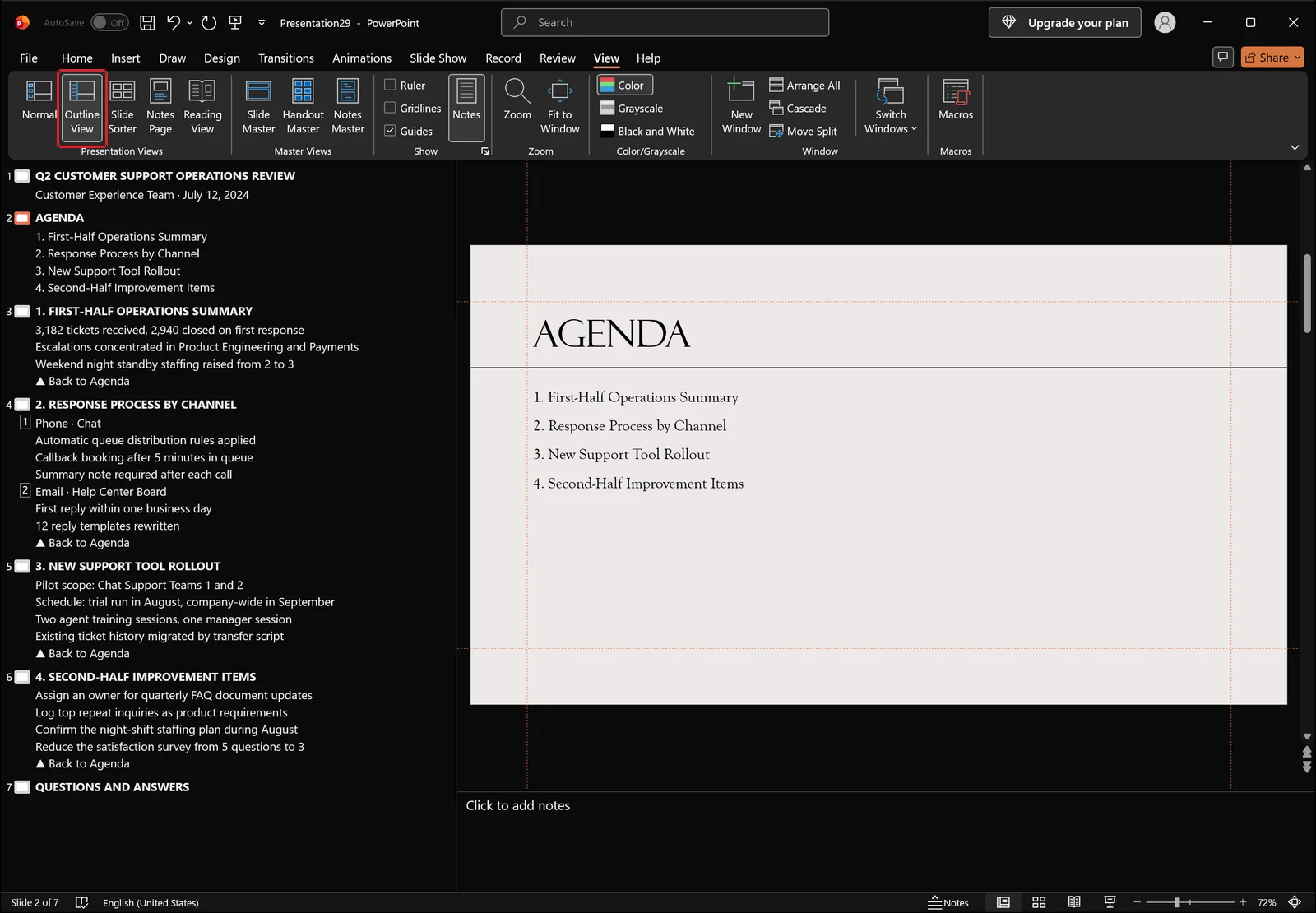Switch to Reading View status icon

pos(1074,902)
